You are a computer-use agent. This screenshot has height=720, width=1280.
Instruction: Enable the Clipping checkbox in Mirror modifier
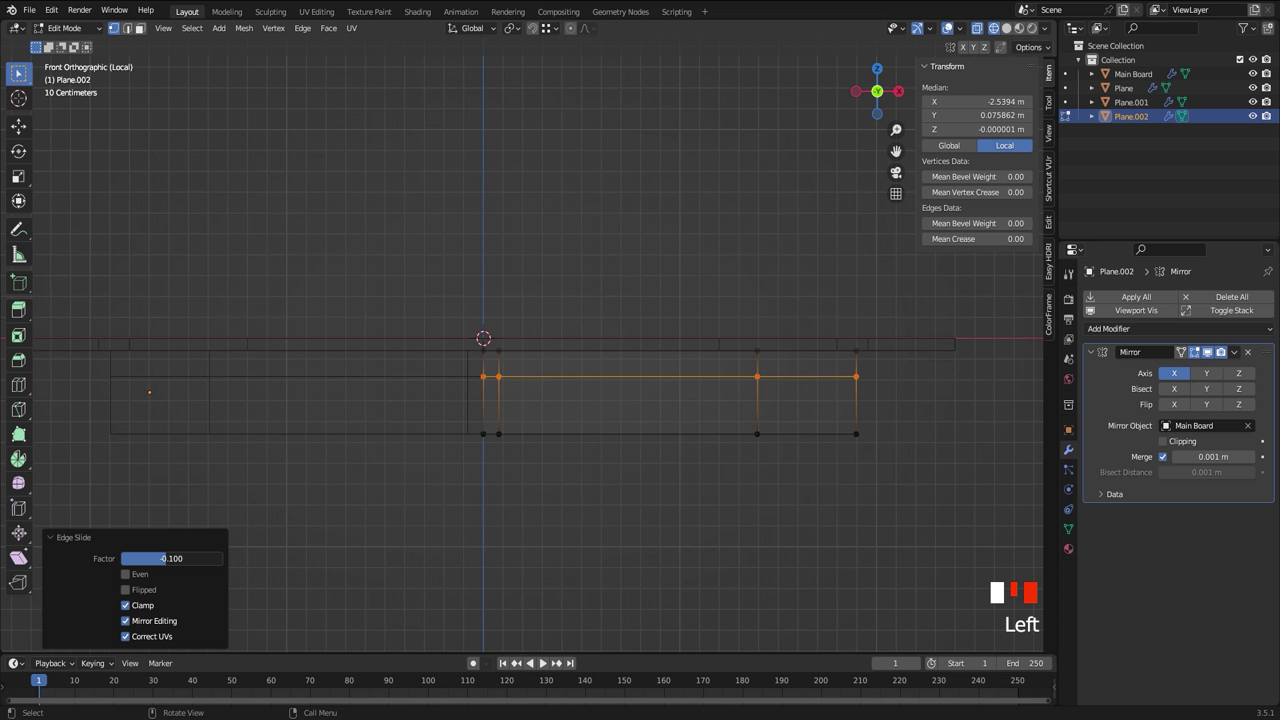(x=1162, y=441)
